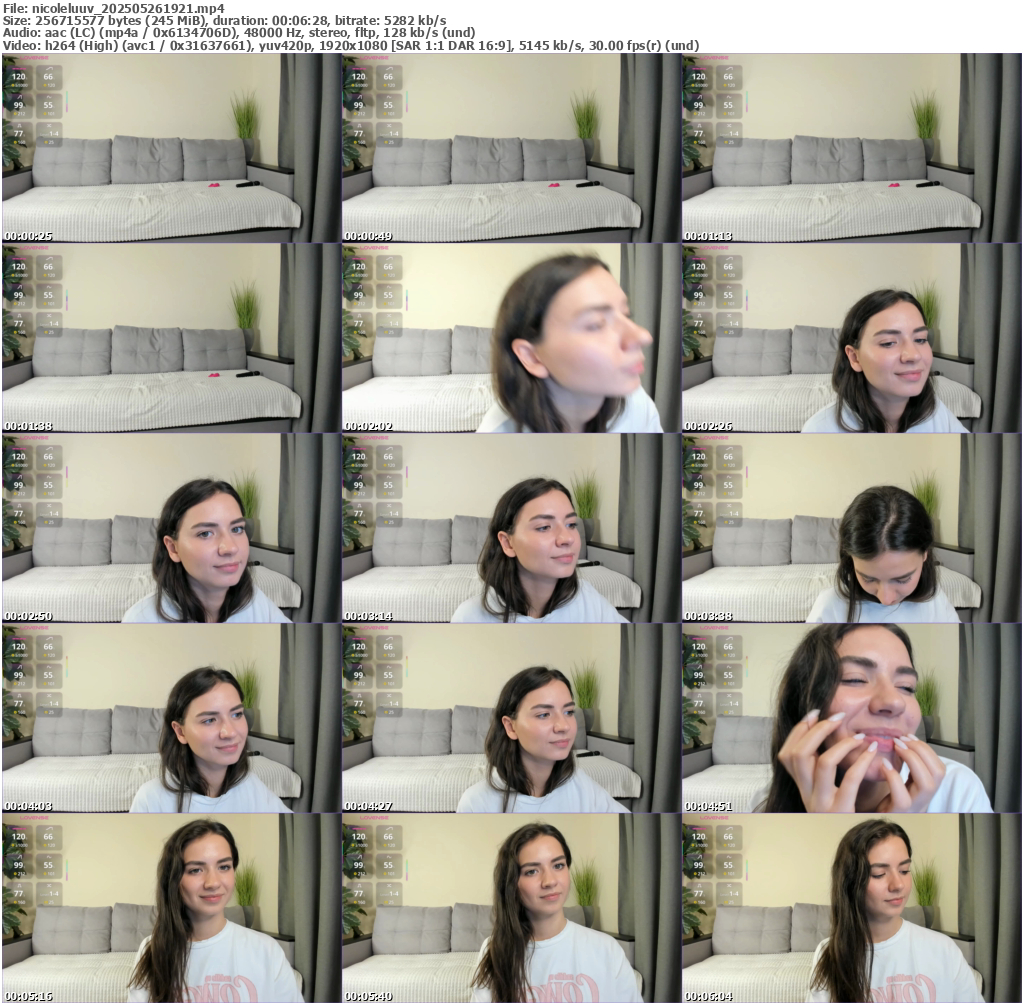Click the 55 tile in the first frame

[48, 106]
